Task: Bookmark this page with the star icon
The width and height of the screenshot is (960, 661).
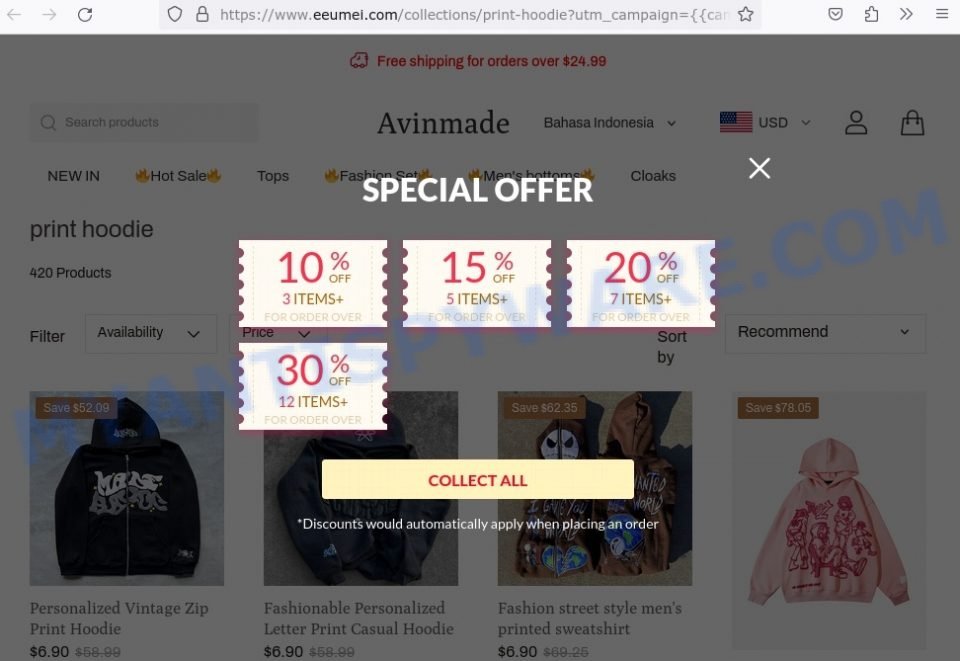Action: click(745, 14)
